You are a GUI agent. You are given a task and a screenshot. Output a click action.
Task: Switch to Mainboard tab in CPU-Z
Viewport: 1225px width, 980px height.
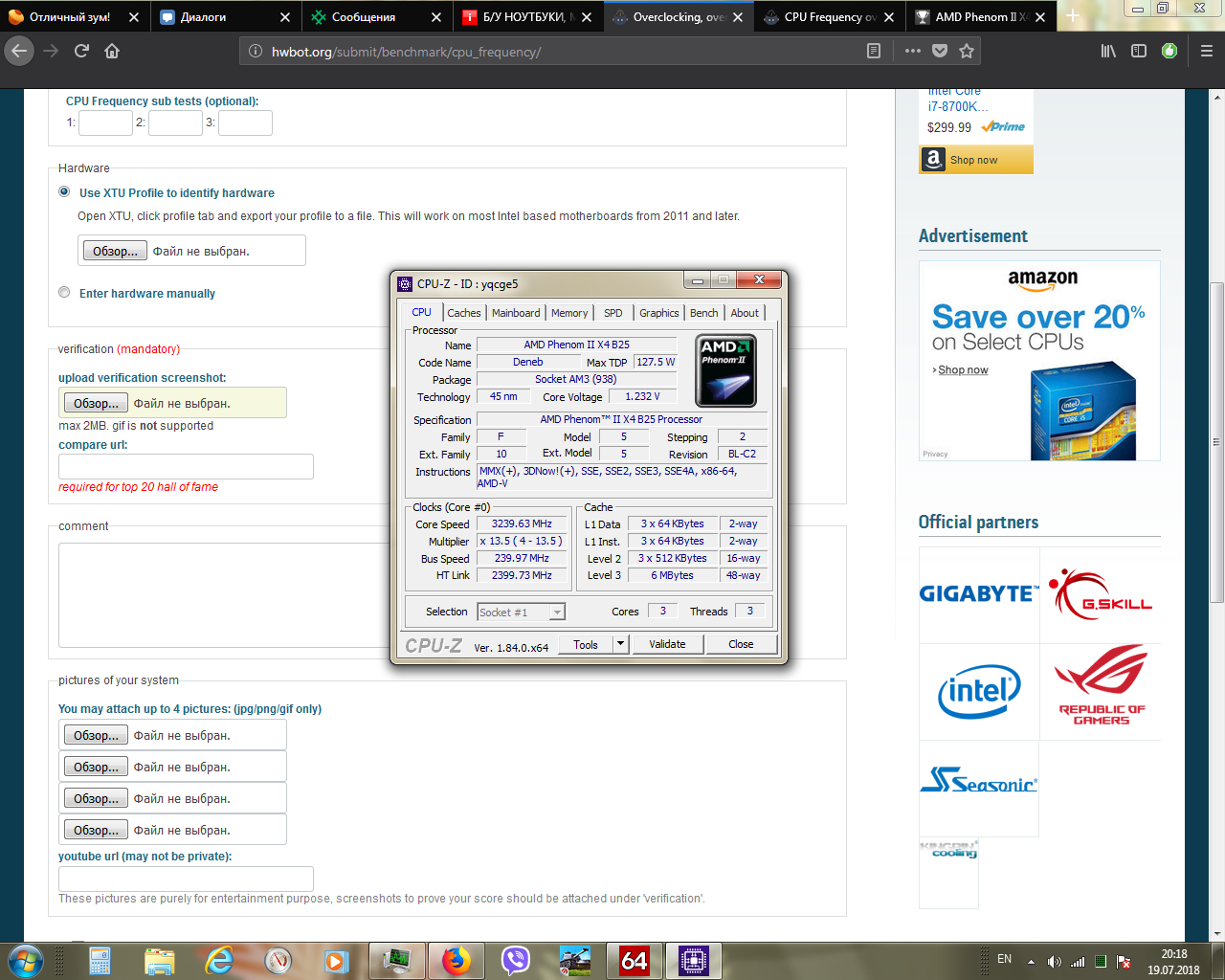[516, 313]
